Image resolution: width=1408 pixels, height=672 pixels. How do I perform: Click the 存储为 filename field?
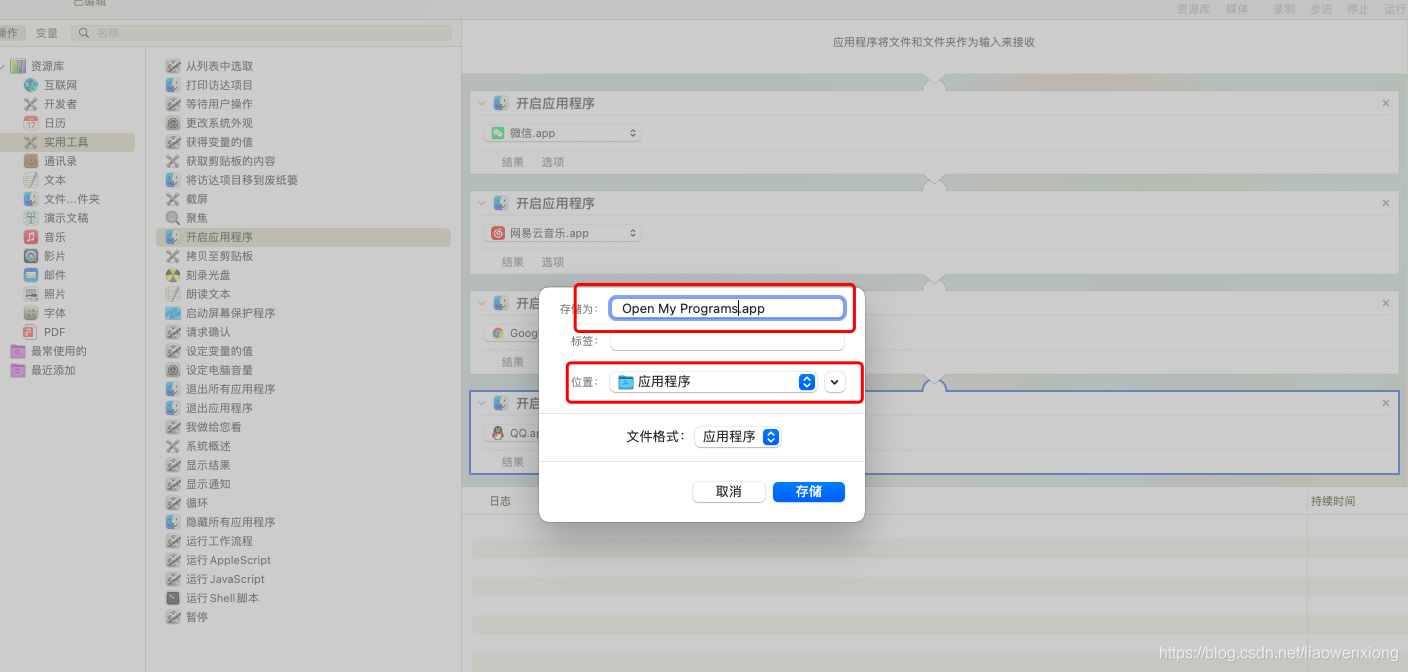pos(728,308)
